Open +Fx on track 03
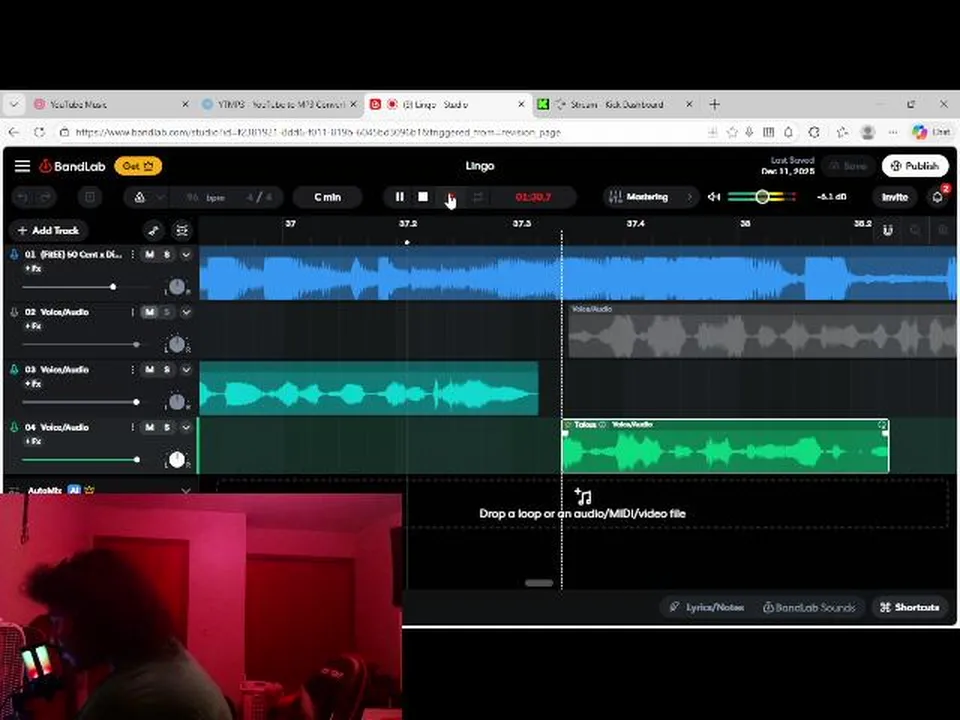The image size is (960, 720). tap(33, 383)
